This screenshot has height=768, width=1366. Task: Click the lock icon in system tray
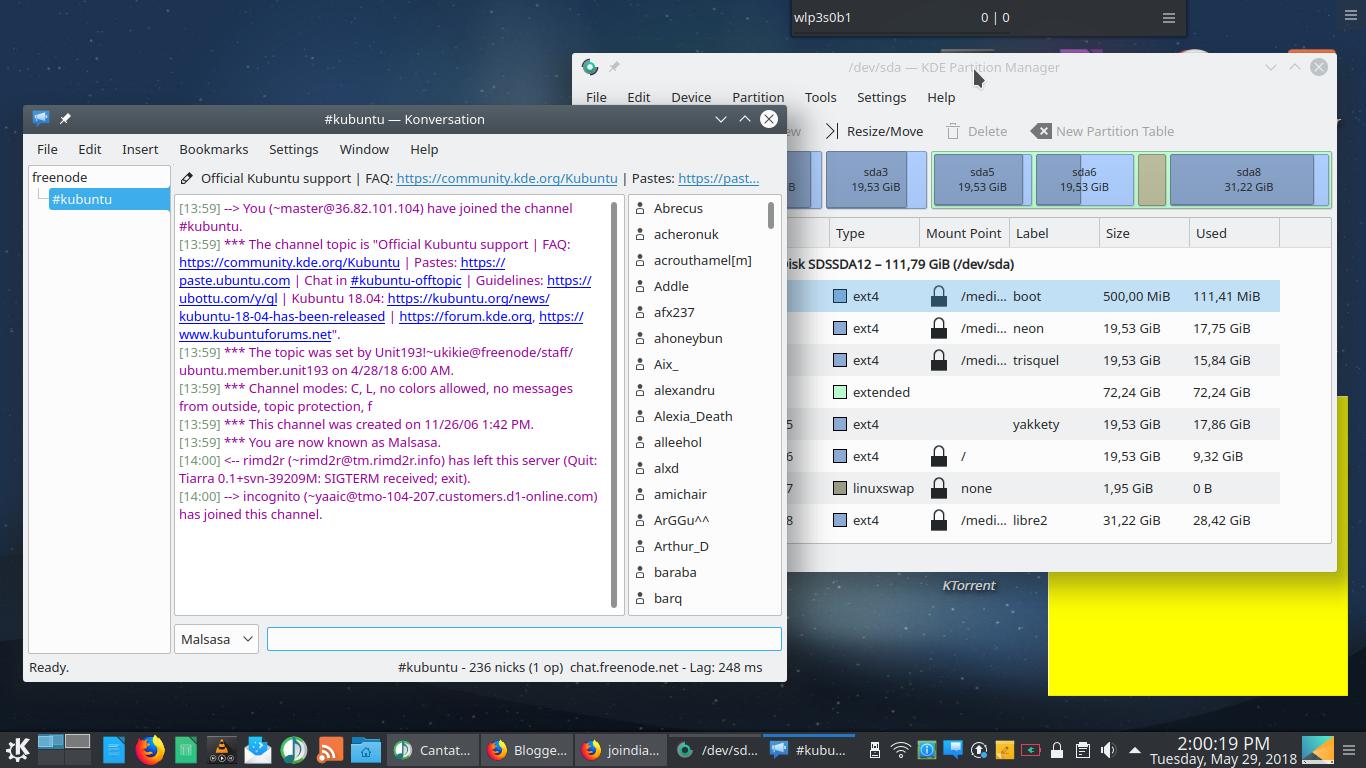pyautogui.click(x=1056, y=750)
